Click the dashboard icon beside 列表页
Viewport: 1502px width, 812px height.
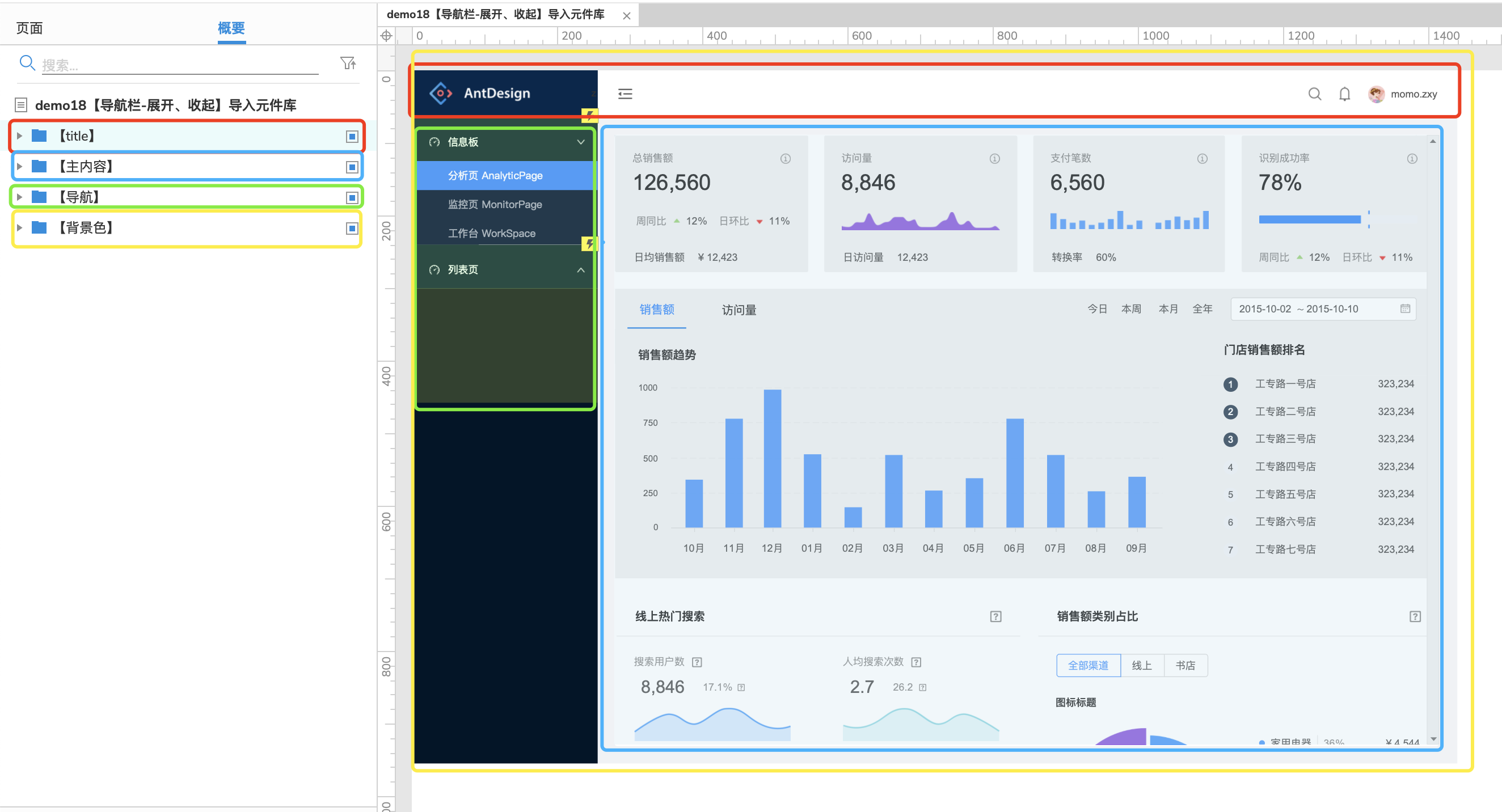pos(434,270)
